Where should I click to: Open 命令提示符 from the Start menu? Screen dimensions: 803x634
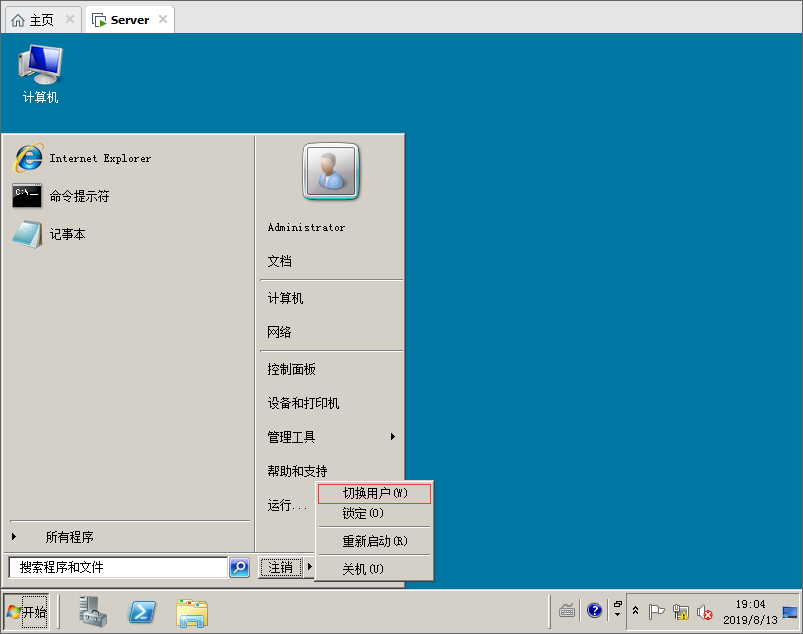79,196
